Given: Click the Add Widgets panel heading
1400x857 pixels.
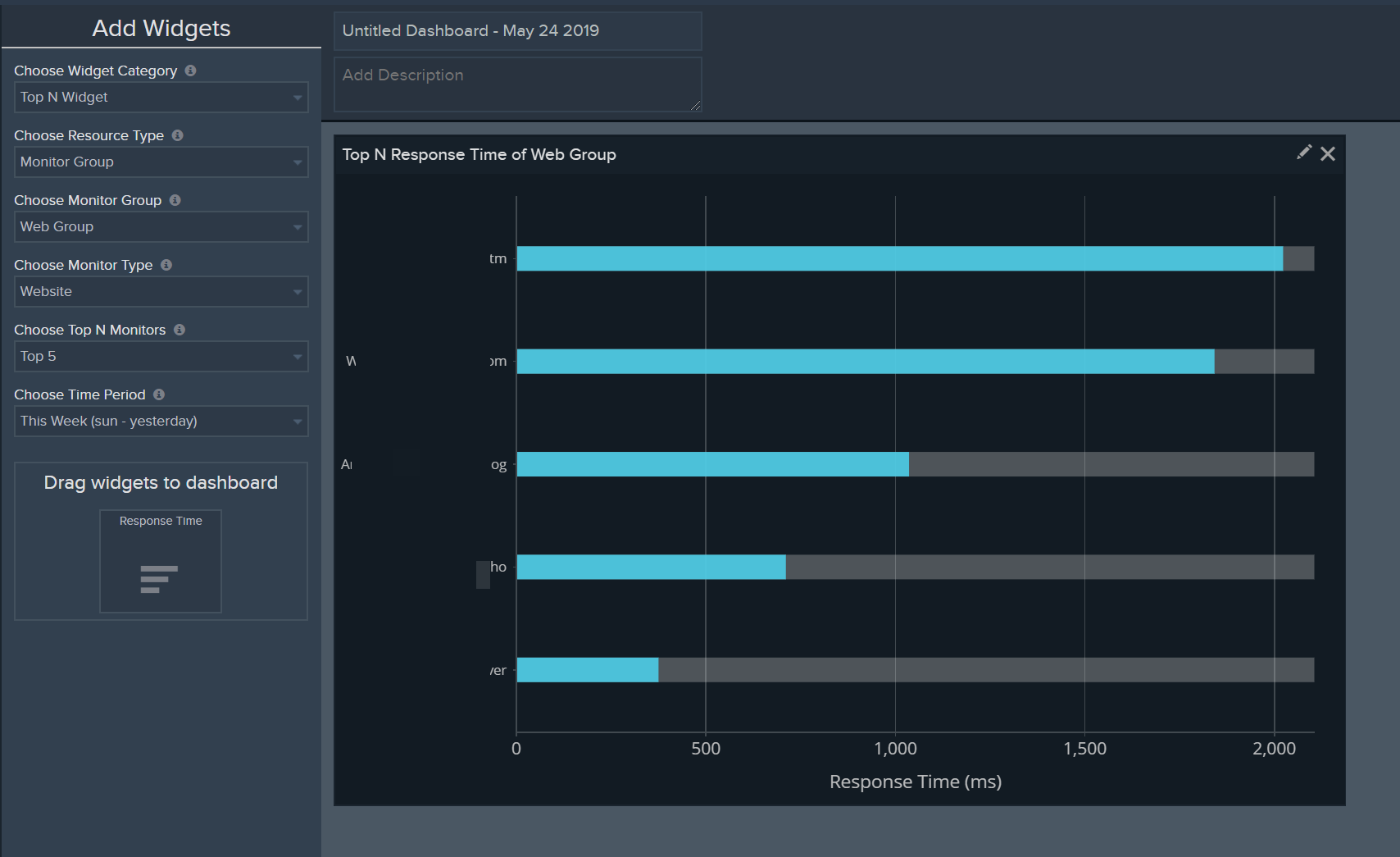Looking at the screenshot, I should [x=161, y=28].
